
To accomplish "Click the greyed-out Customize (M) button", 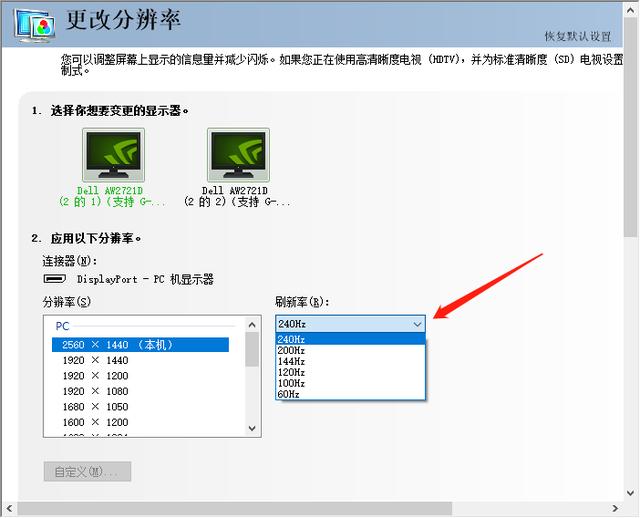I will pyautogui.click(x=87, y=472).
